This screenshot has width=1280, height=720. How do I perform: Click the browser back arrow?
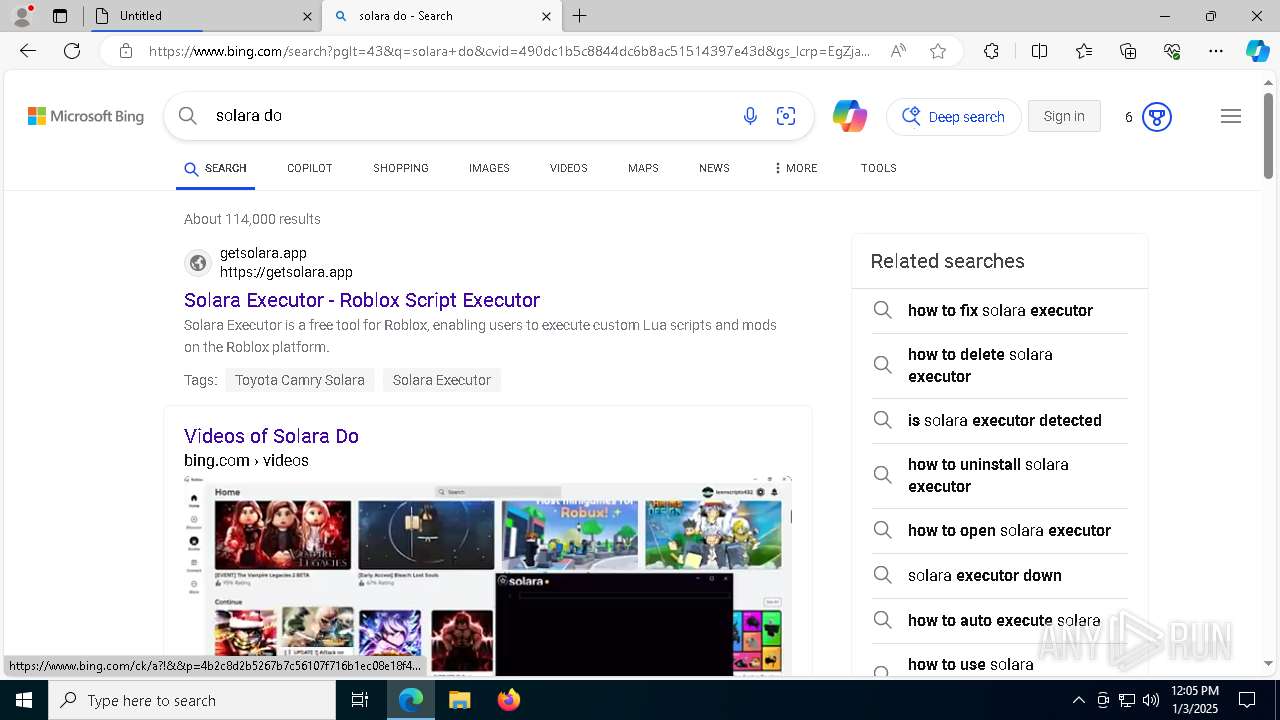click(28, 51)
